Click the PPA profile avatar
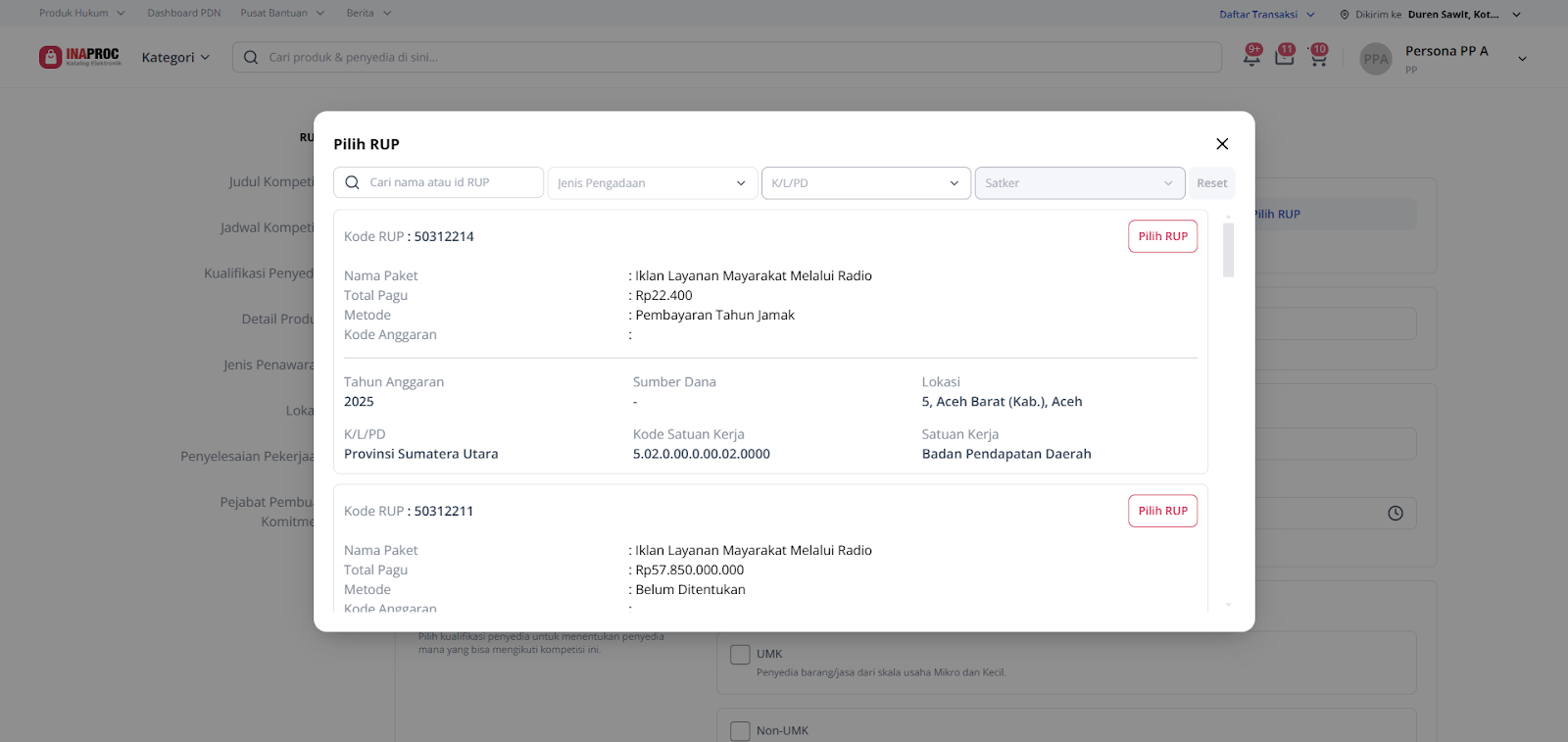Screen dimensions: 1568x742 (x=1376, y=59)
